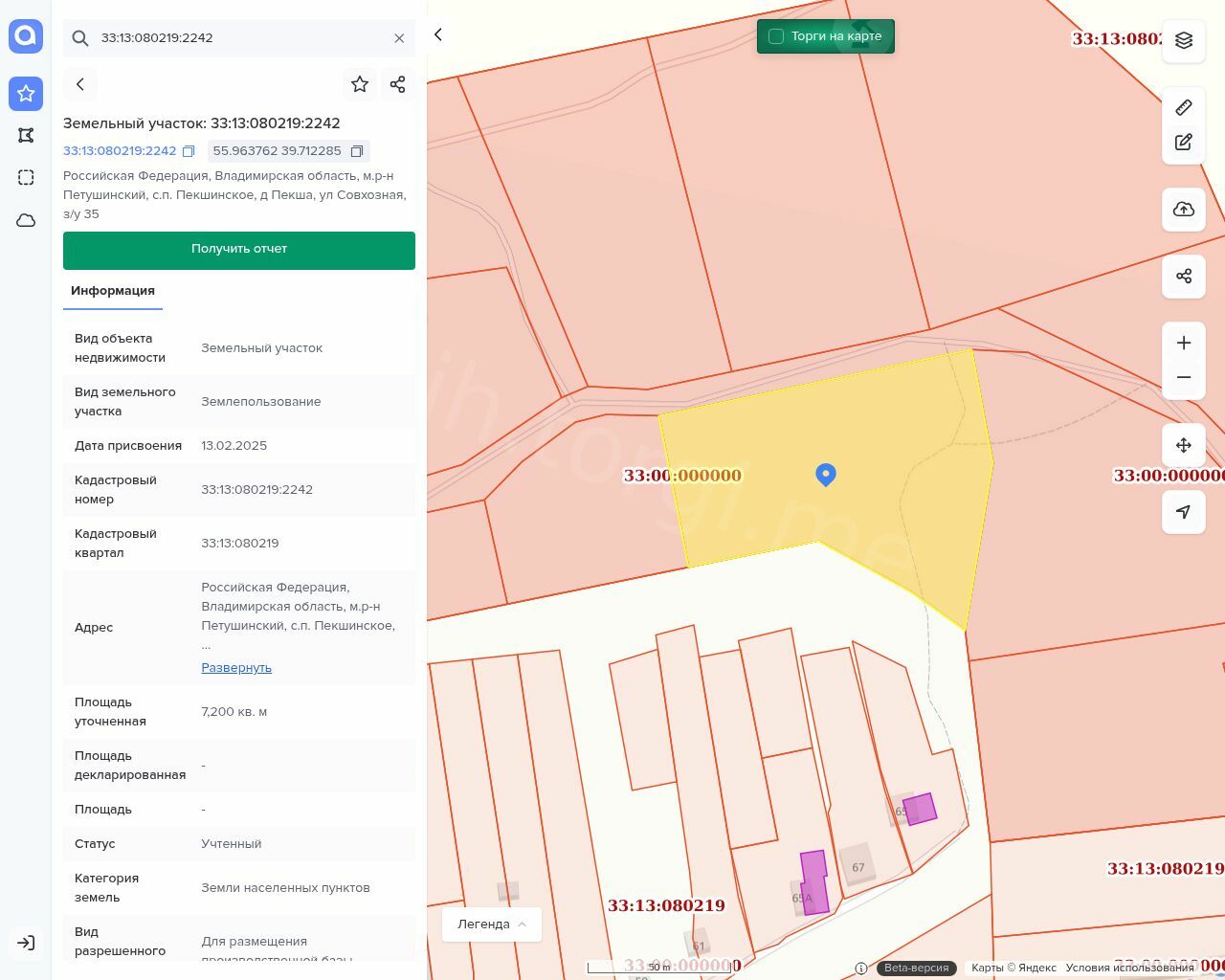Share parcel via panel share icon
The image size is (1225, 980).
pos(398,84)
